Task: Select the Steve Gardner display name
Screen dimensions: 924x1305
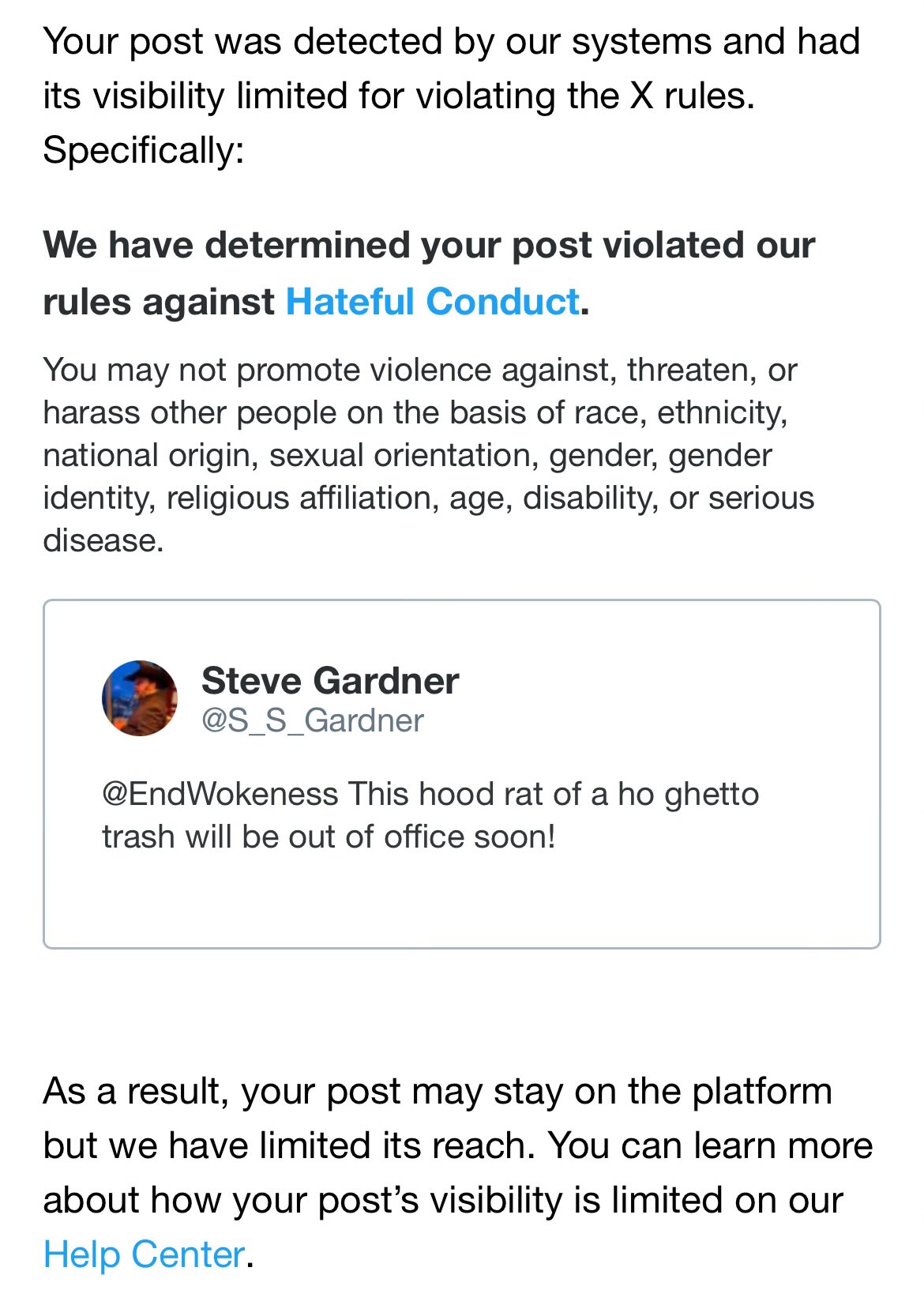Action: pyautogui.click(x=330, y=681)
